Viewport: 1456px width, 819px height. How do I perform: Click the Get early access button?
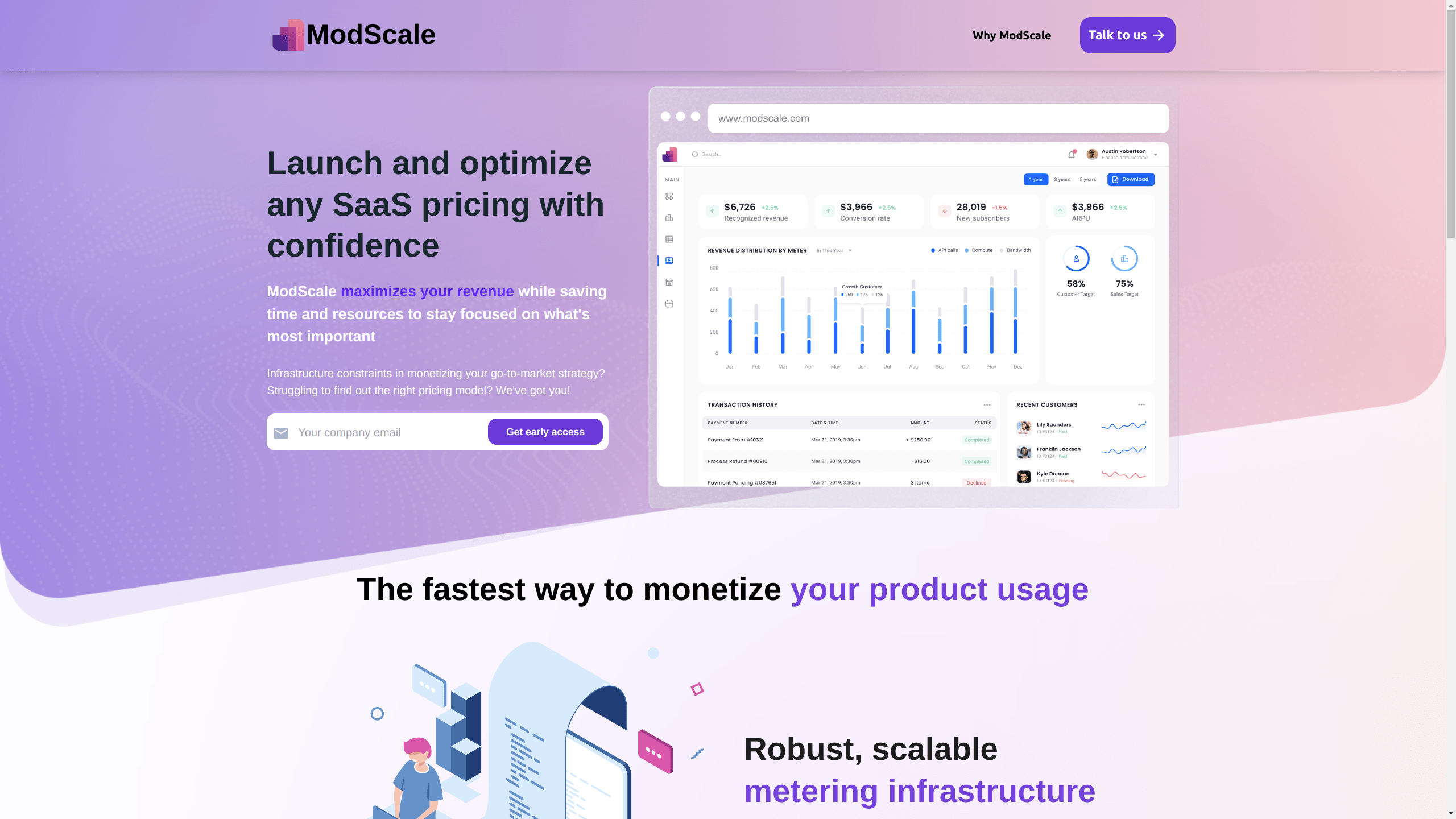[x=545, y=432]
